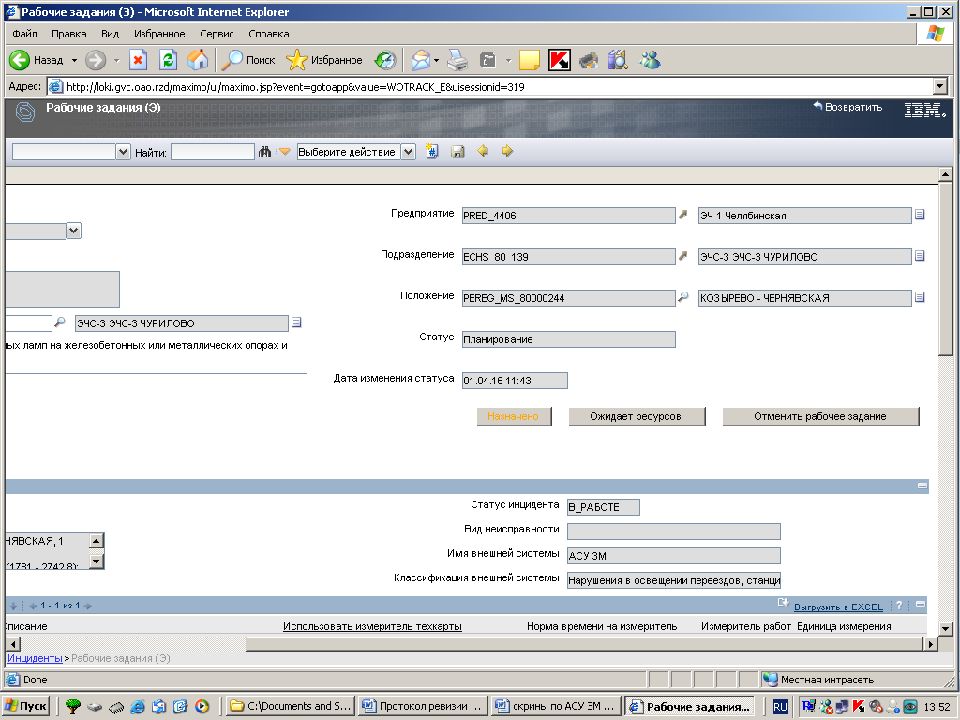Screen dimensions: 960x720
Task: Open the Правка menu
Action: click(x=69, y=34)
